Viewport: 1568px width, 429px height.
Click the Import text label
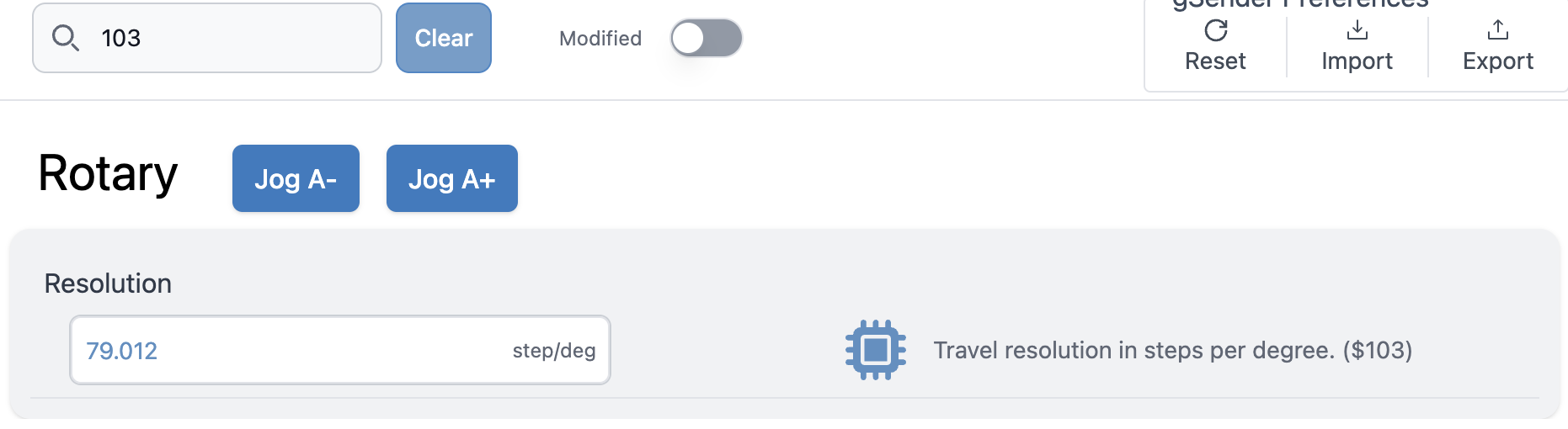point(1357,61)
